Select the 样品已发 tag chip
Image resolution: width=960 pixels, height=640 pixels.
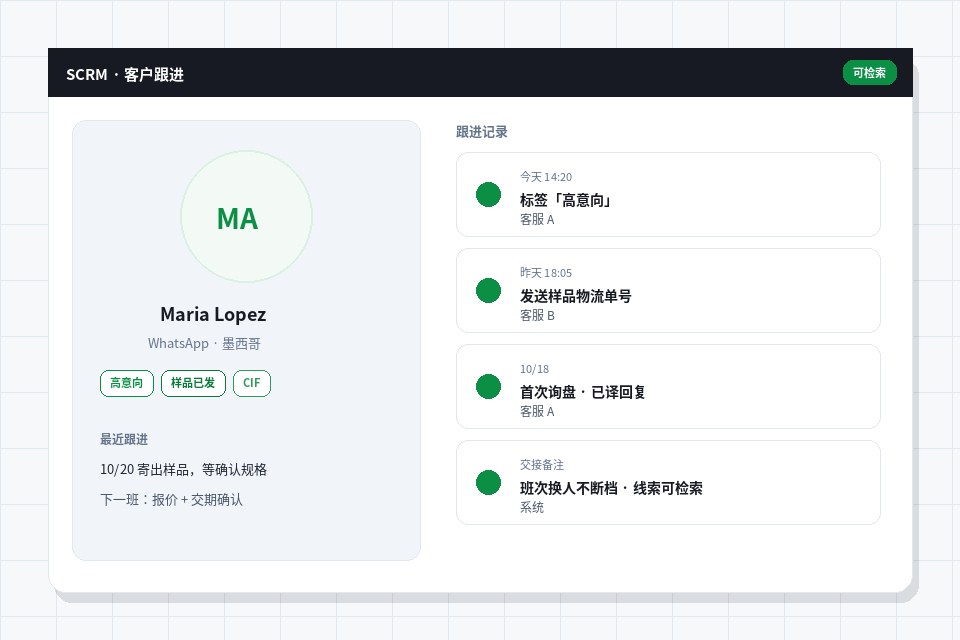click(193, 383)
